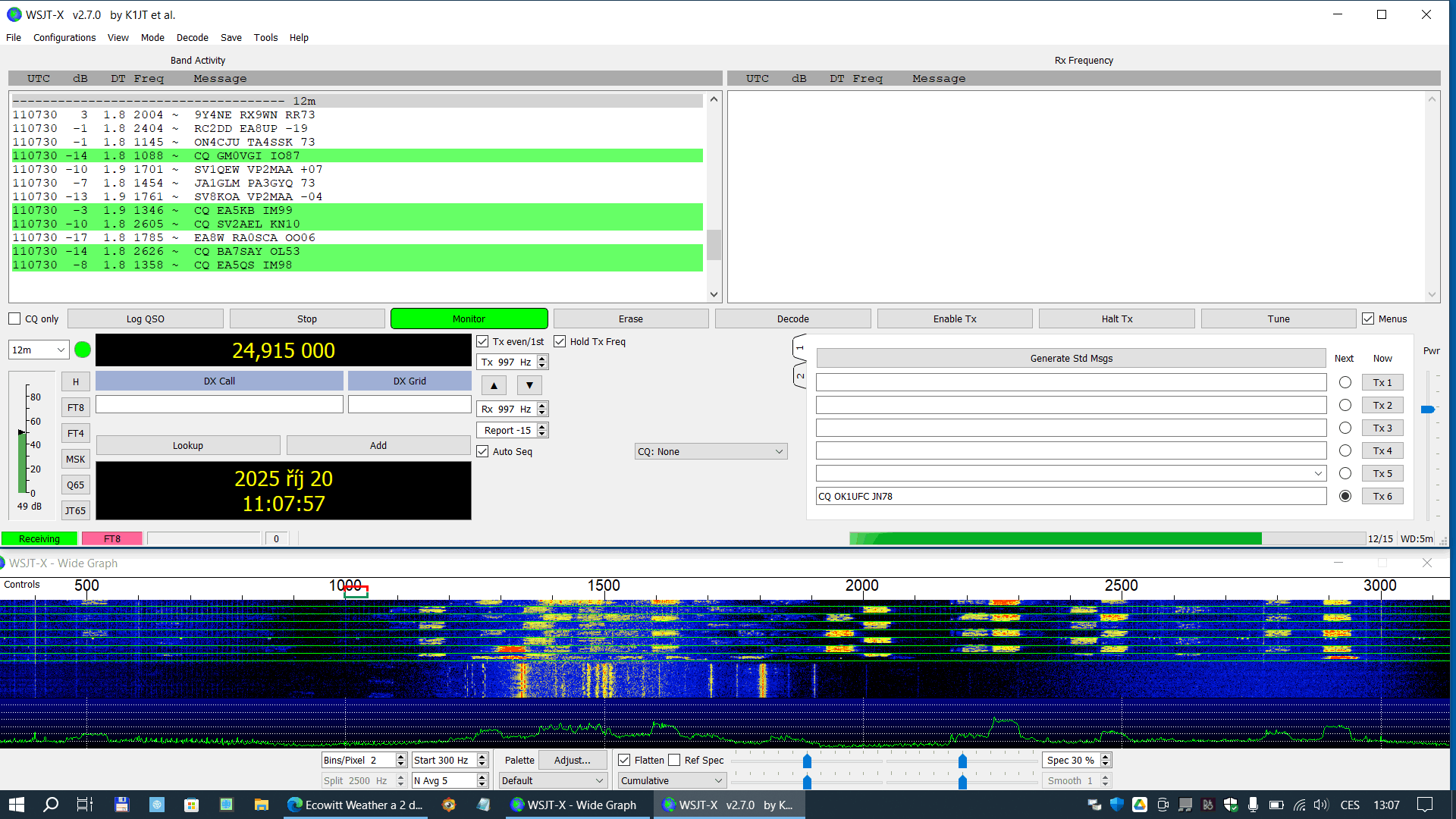Click the Enable Tx button

coord(954,318)
